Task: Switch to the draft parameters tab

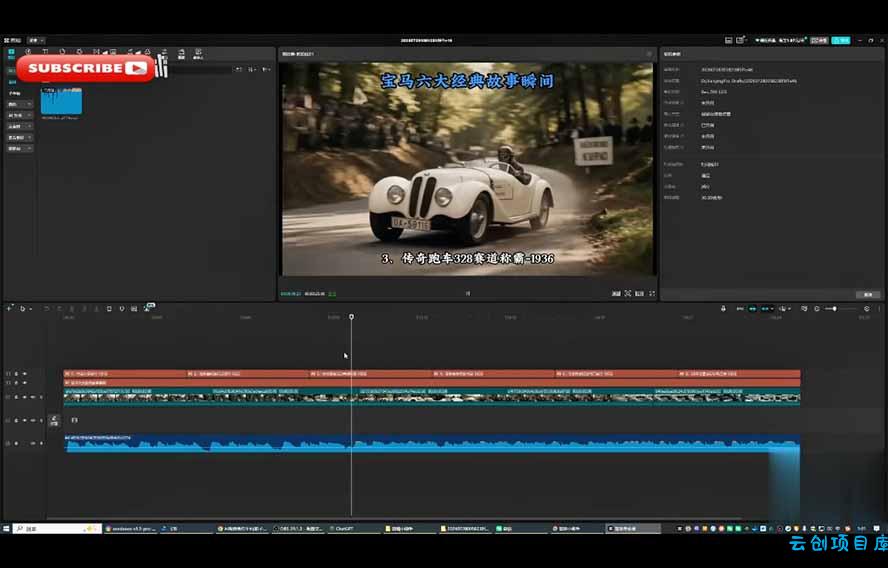Action: click(672, 54)
